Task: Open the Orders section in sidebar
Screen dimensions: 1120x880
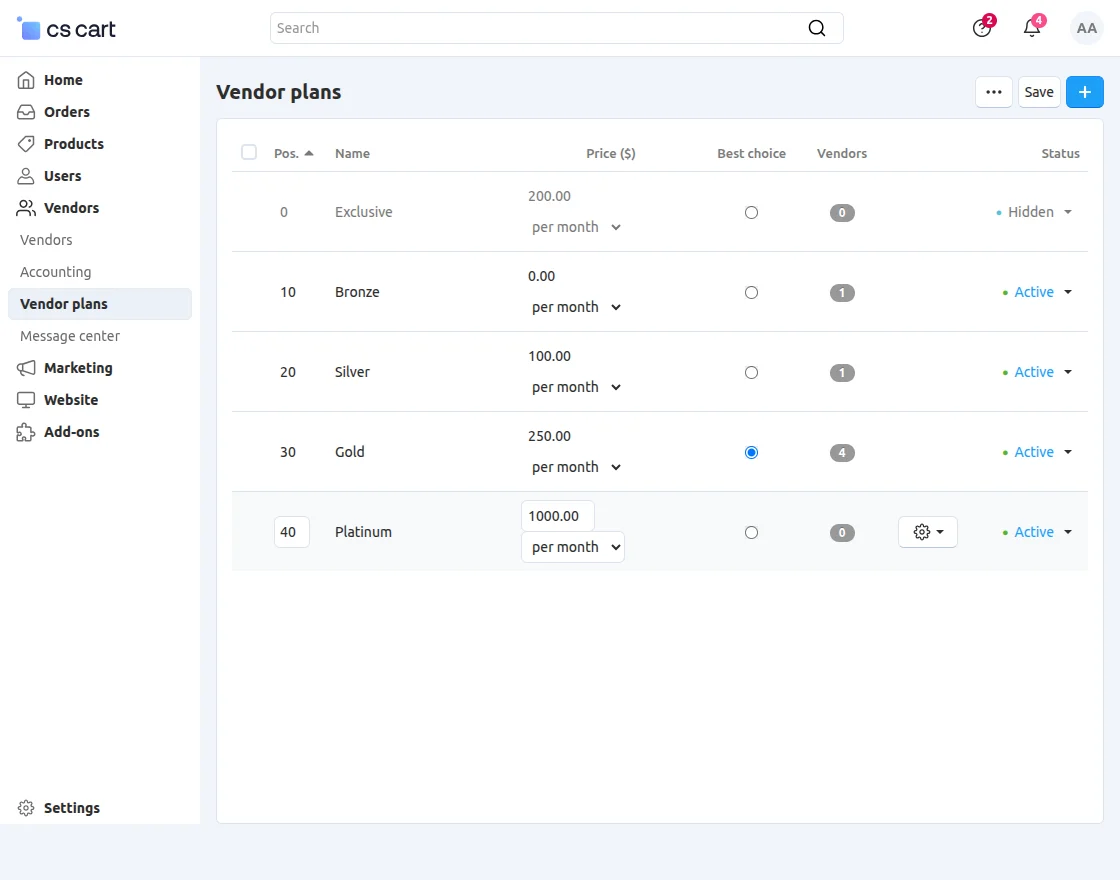Action: [x=64, y=111]
